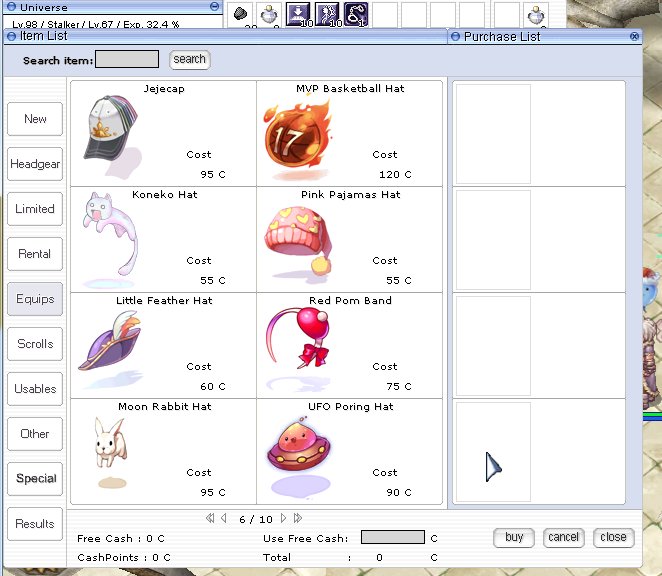662x576 pixels.
Task: Open the Rental category tab
Action: (35, 254)
